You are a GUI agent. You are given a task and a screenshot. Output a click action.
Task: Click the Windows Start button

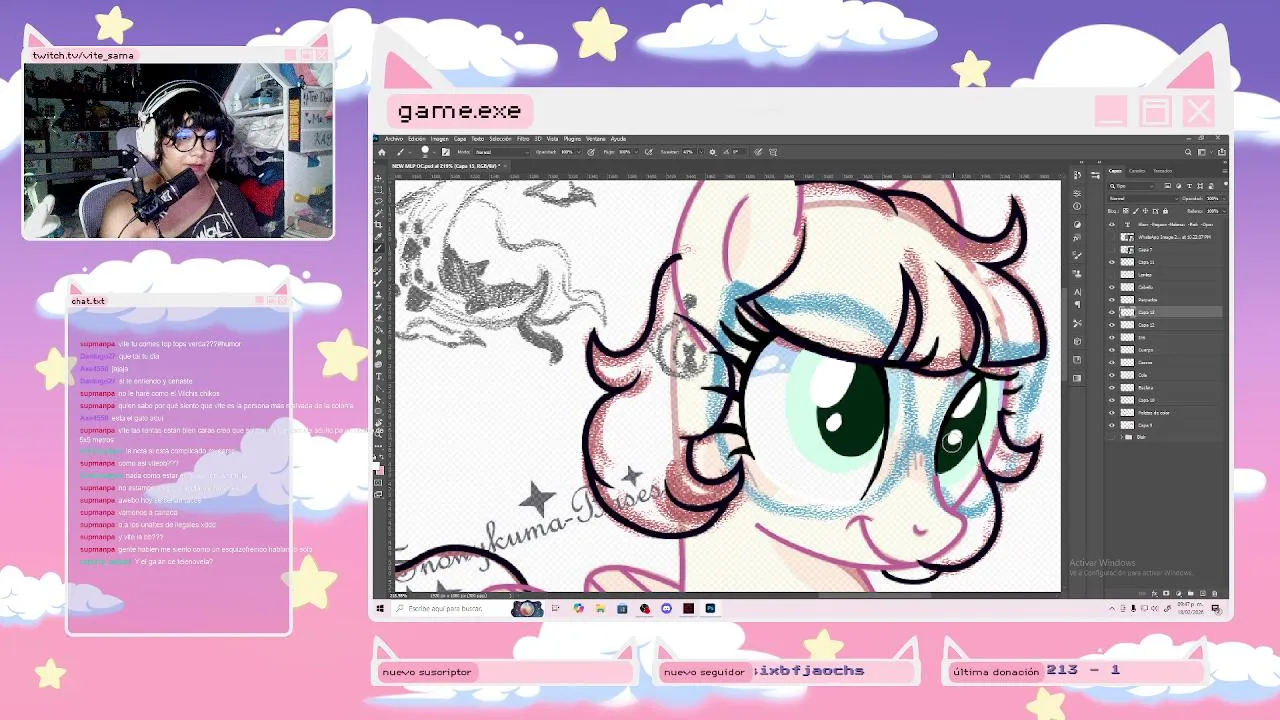(x=380, y=608)
